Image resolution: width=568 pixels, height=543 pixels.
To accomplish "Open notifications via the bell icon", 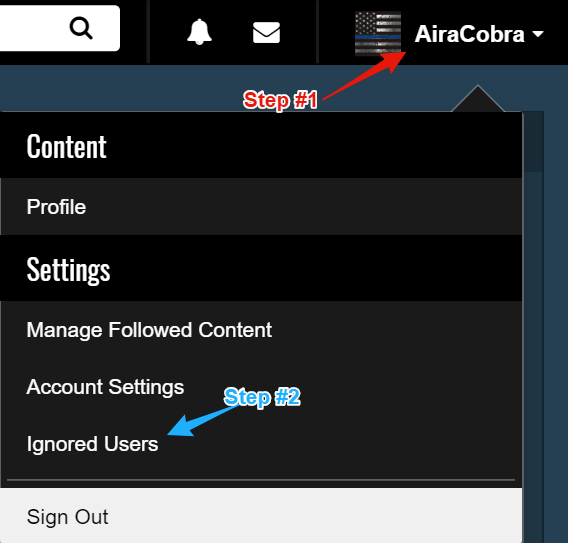I will 199,32.
